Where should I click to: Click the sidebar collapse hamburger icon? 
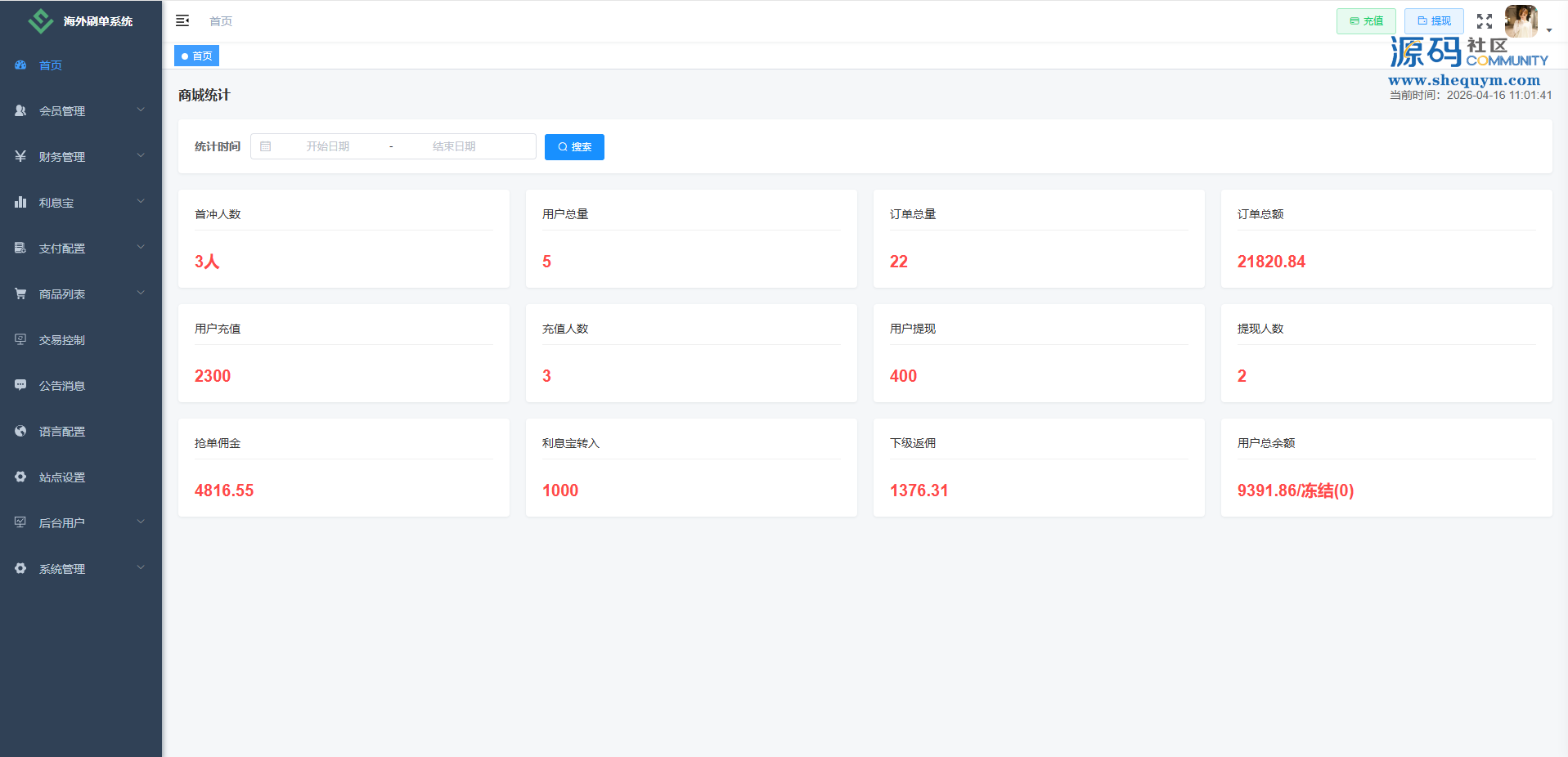(x=182, y=20)
